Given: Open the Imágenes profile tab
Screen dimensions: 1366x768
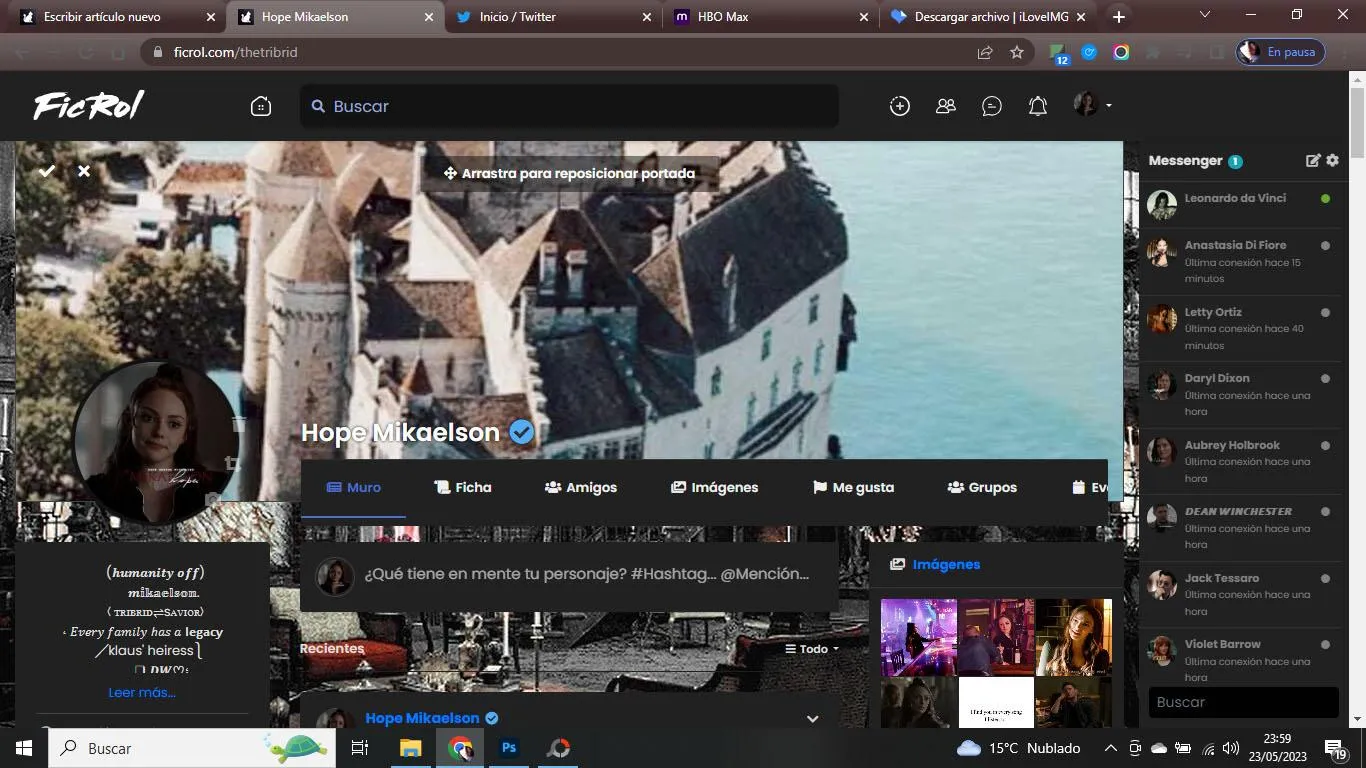Looking at the screenshot, I should coord(714,488).
